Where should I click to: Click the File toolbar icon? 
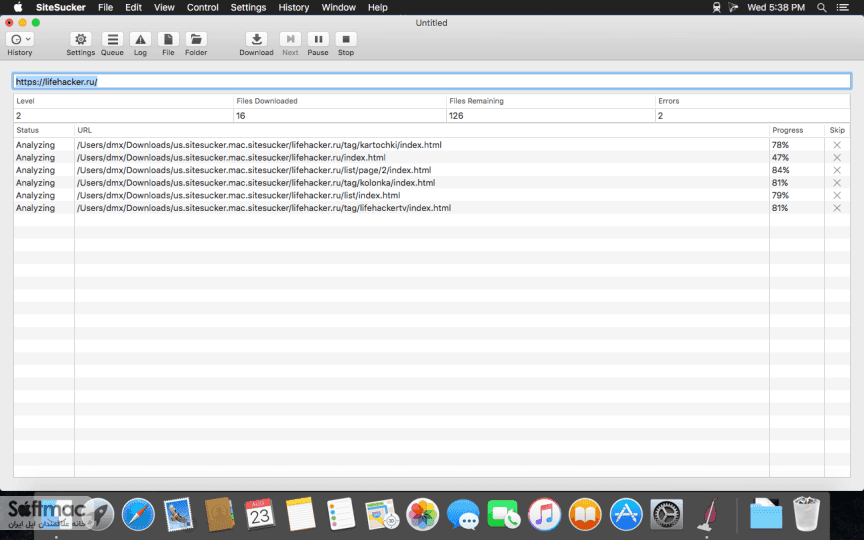point(168,40)
